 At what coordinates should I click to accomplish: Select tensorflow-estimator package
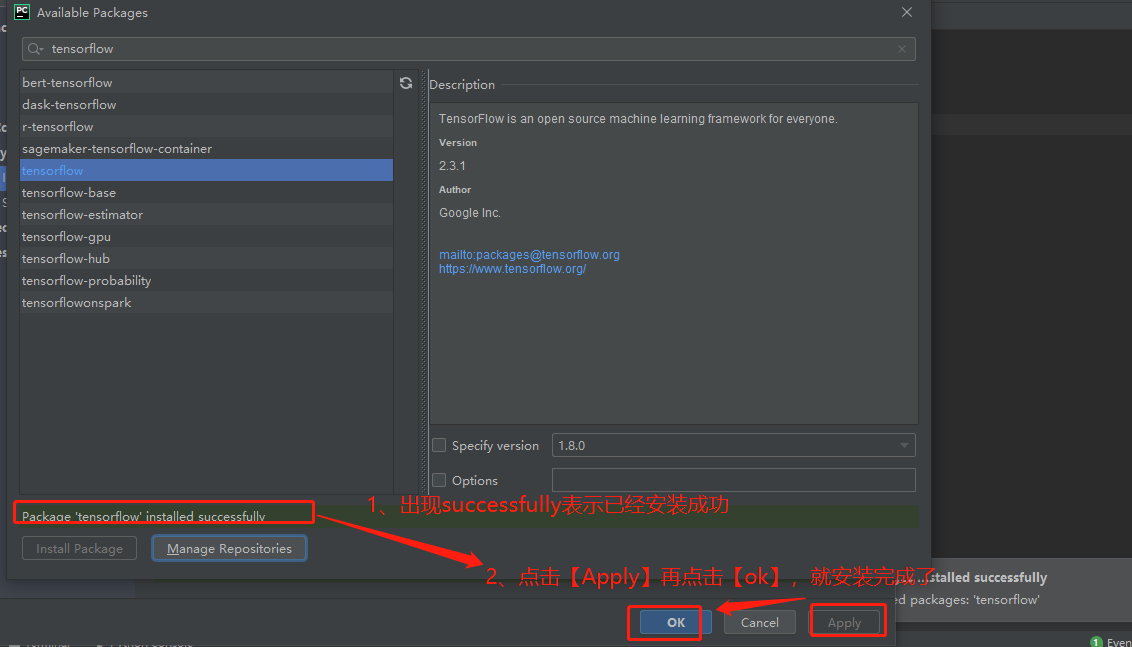pos(206,214)
